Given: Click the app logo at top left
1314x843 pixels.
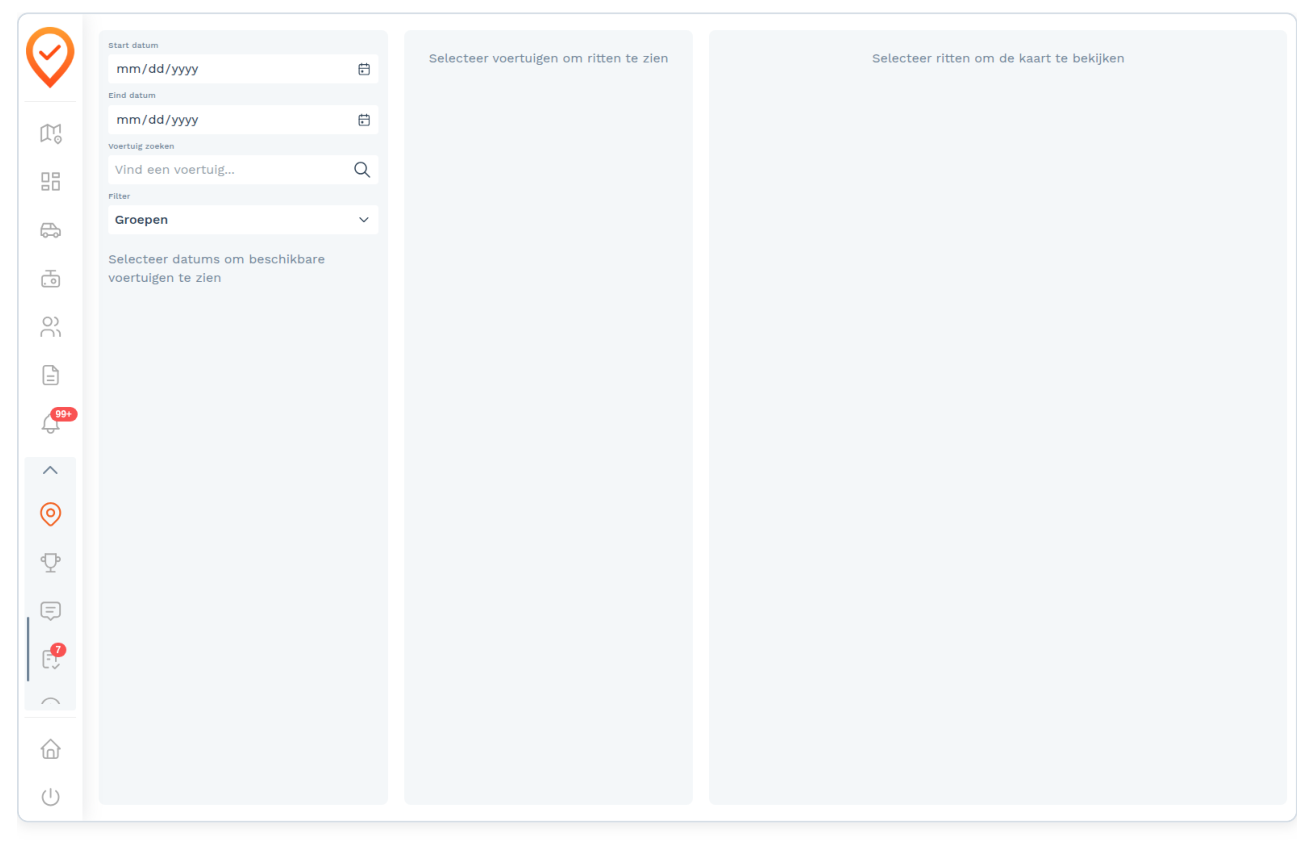Looking at the screenshot, I should pyautogui.click(x=50, y=57).
